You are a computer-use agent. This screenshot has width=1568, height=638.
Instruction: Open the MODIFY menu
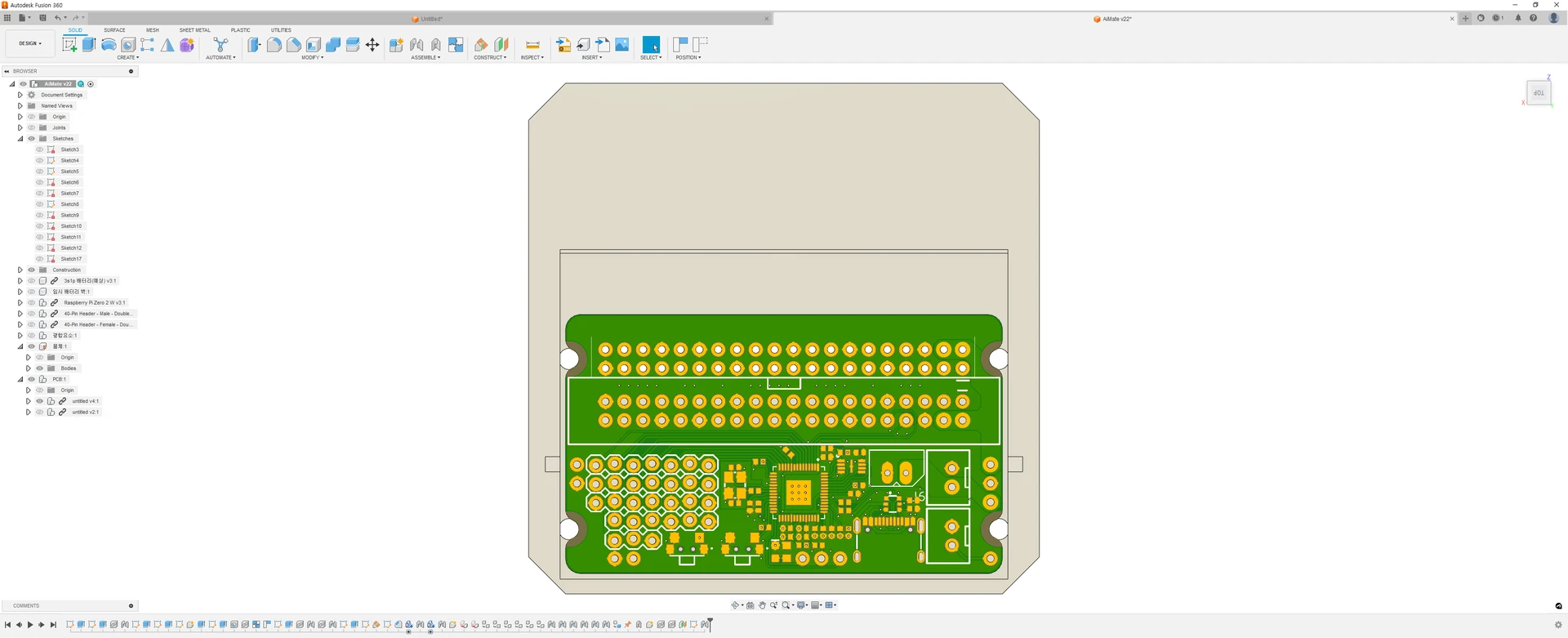pyautogui.click(x=312, y=58)
